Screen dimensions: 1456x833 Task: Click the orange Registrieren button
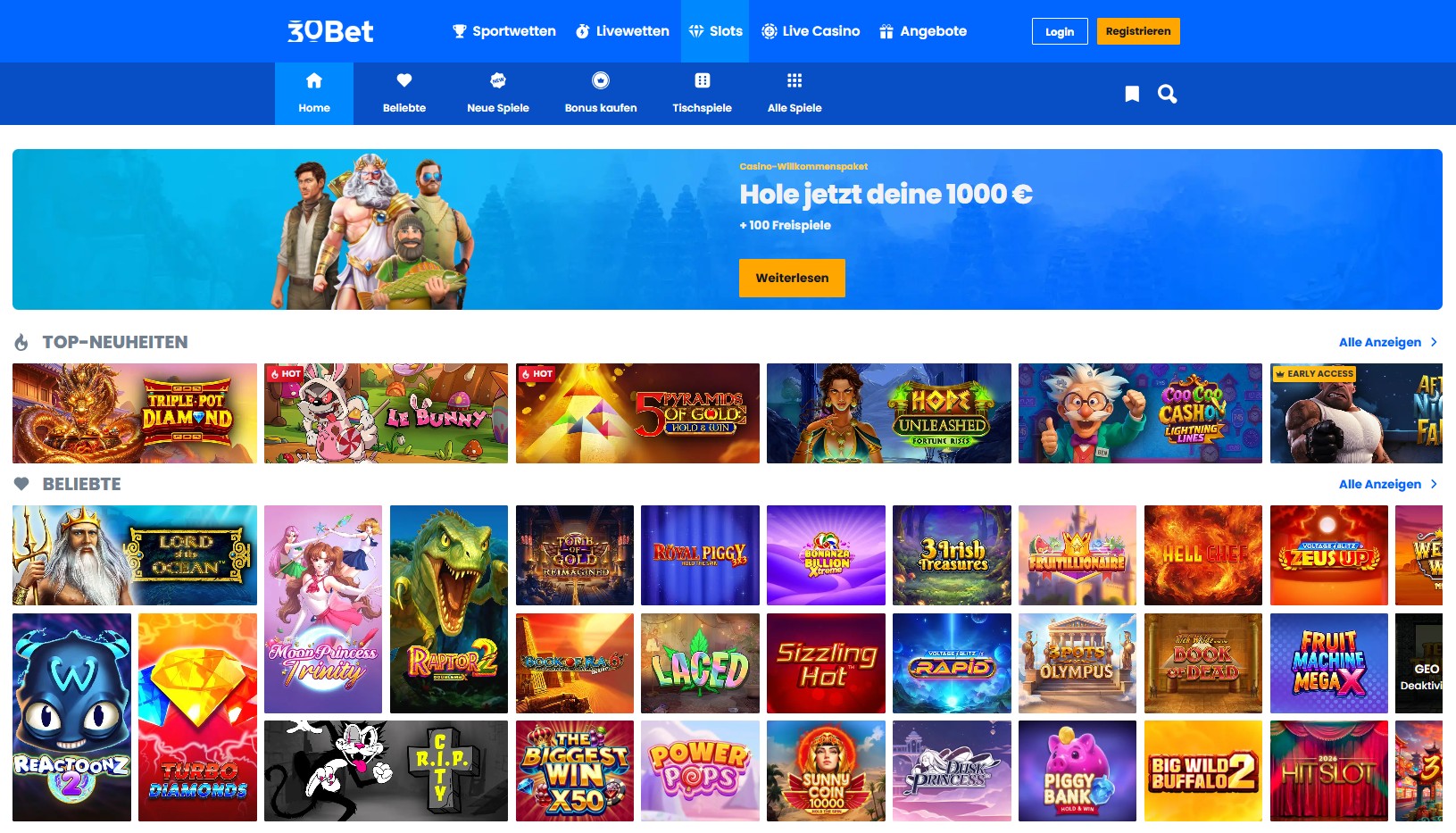[1138, 31]
